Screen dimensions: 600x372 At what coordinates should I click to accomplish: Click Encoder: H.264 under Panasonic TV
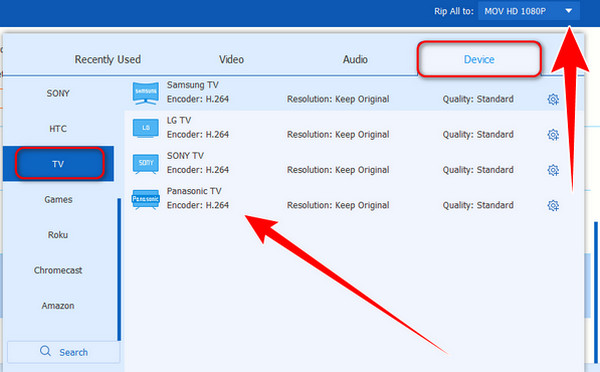197,206
